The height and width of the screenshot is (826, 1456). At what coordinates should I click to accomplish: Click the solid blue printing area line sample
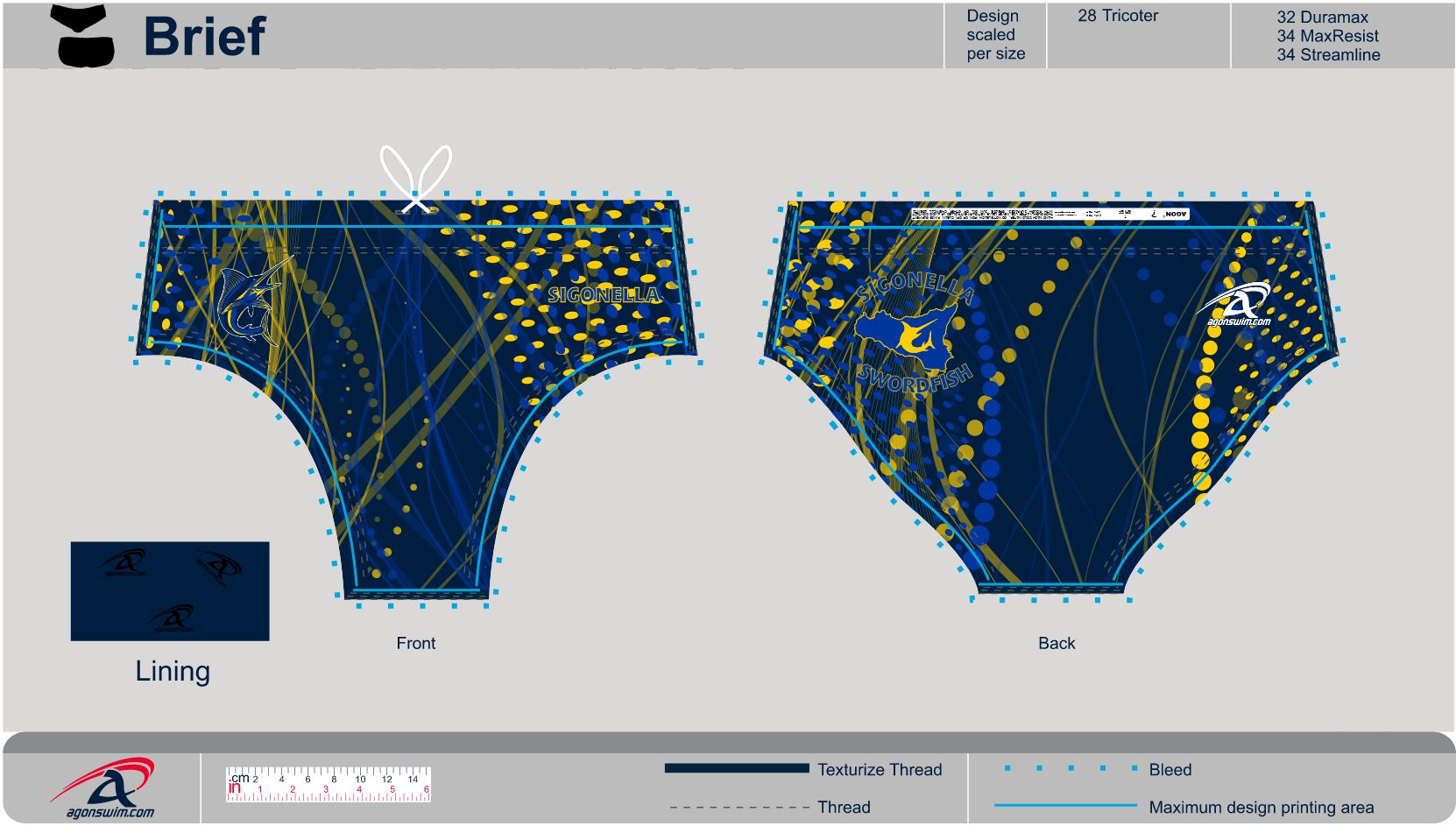click(1065, 805)
